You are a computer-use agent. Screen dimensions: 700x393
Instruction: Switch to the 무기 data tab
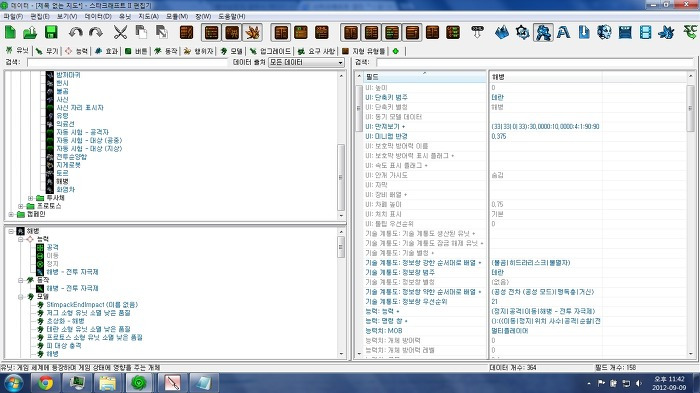coord(47,51)
